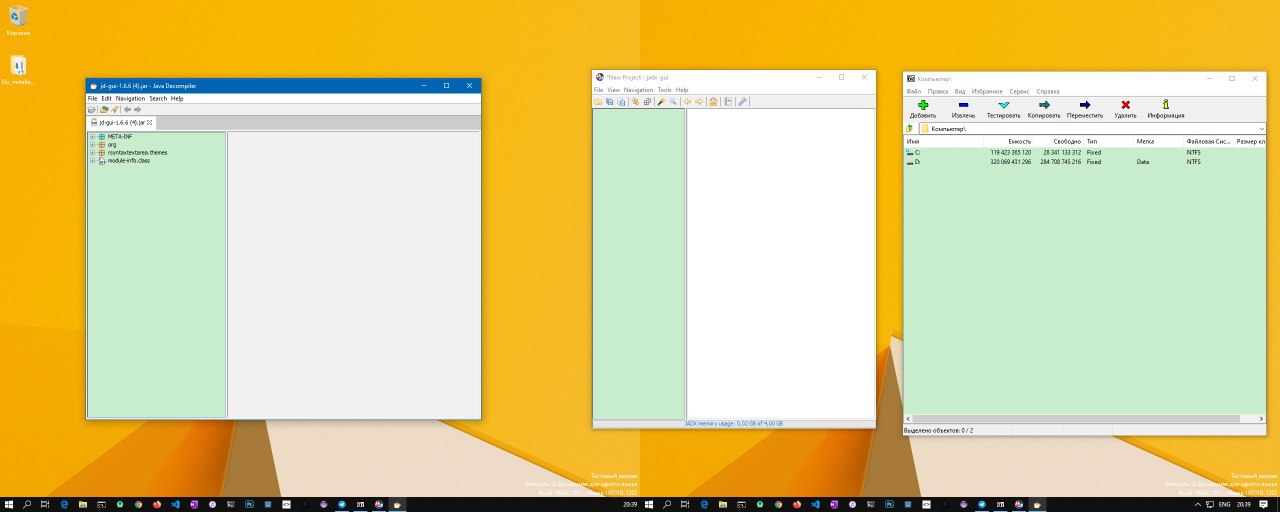
Task: Toggle Sync with editor in jadx-gui
Action: [635, 102]
